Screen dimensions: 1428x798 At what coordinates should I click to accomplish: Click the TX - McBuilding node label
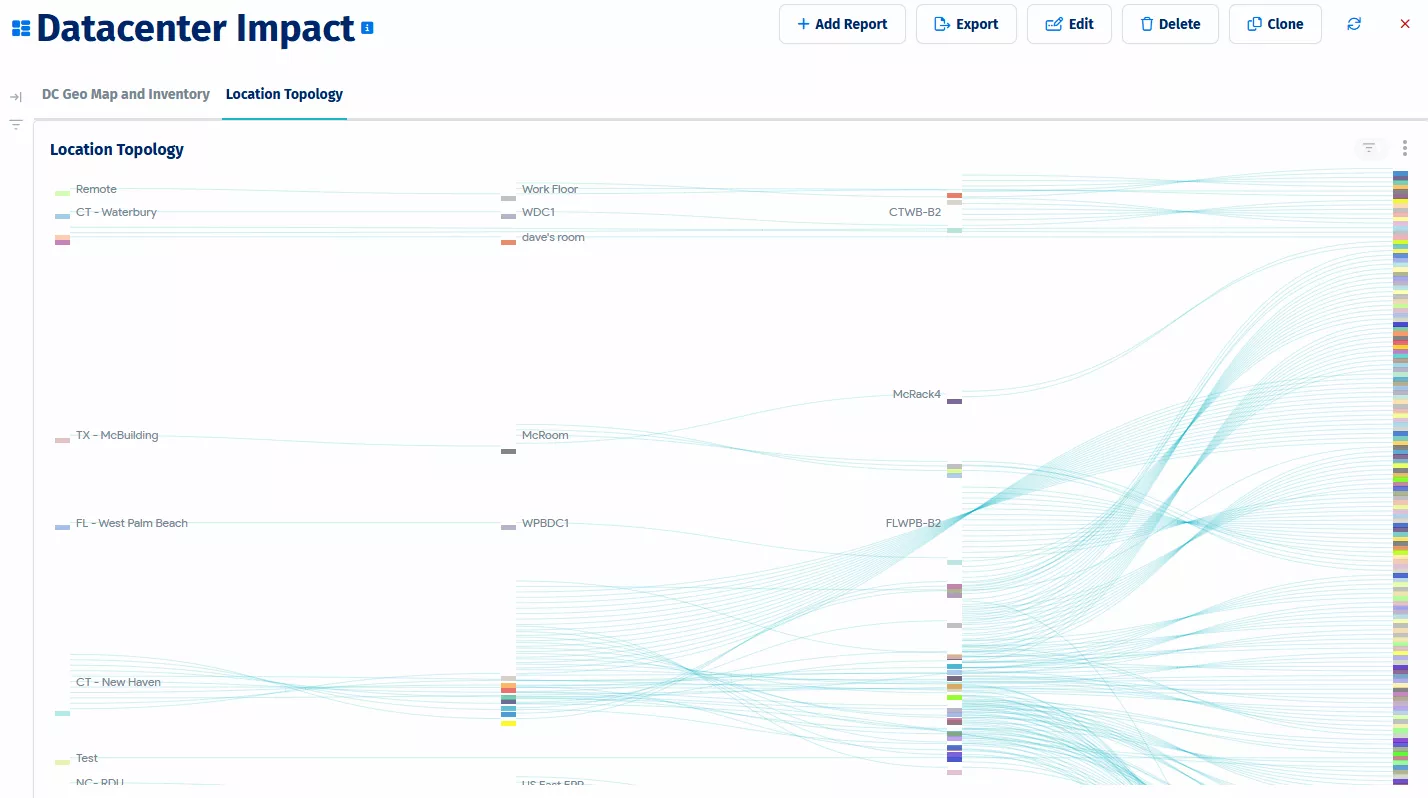(x=117, y=435)
